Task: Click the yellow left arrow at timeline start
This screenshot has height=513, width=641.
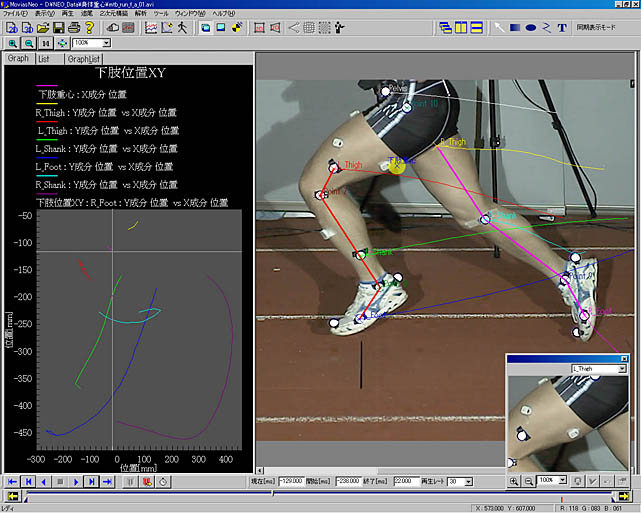Action: click(13, 496)
